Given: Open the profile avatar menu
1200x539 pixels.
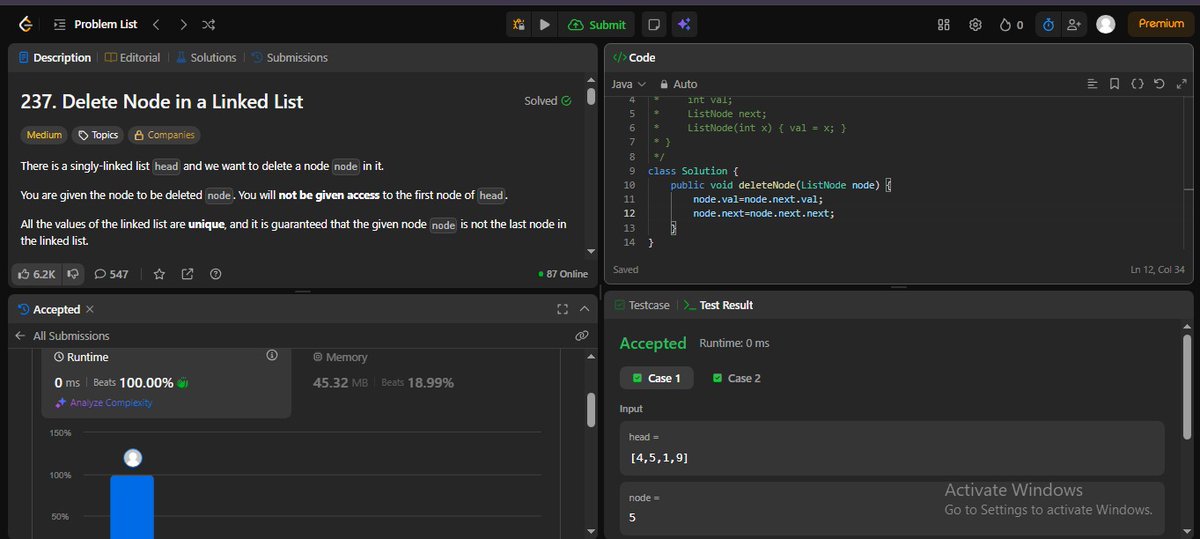Looking at the screenshot, I should pos(1105,24).
